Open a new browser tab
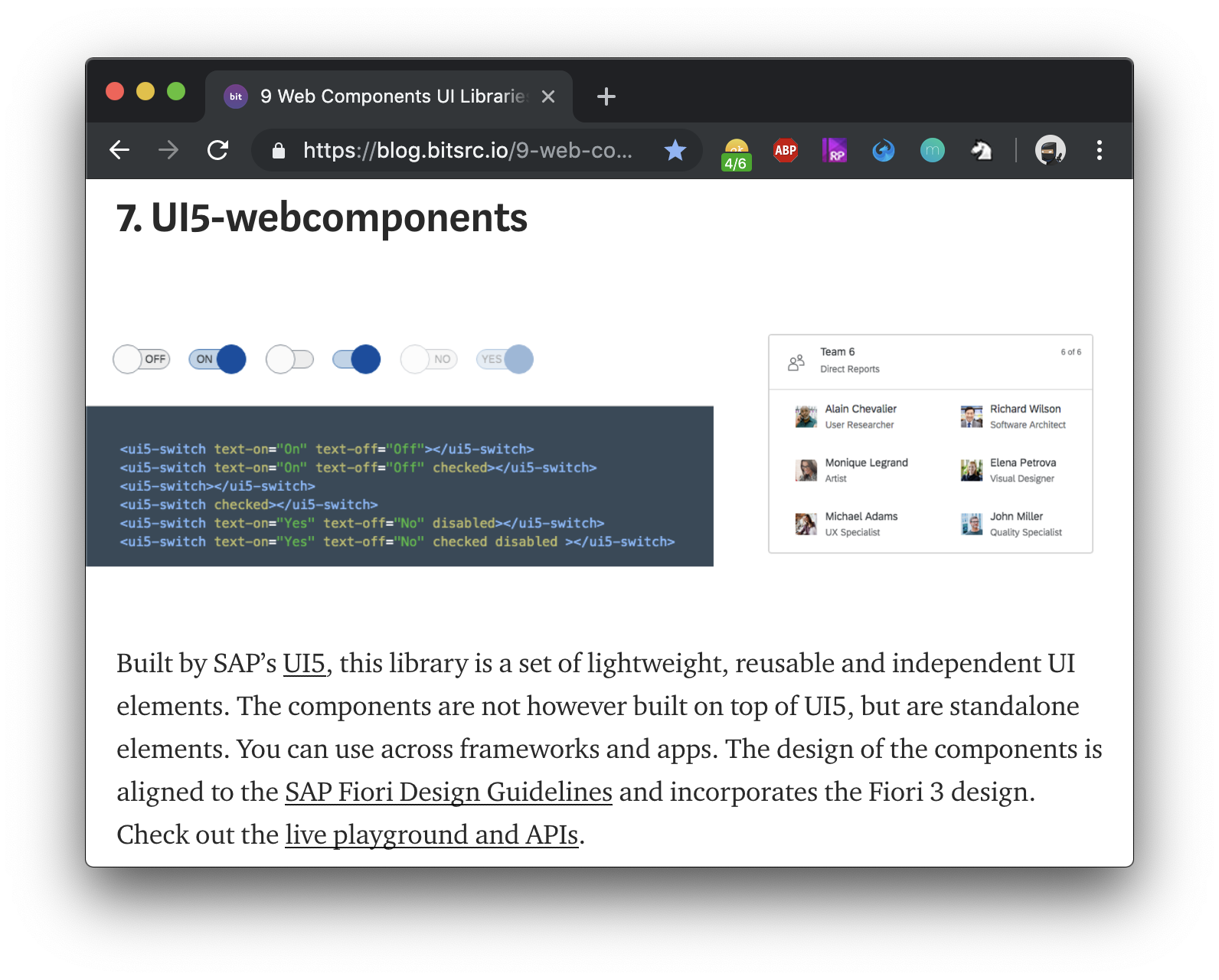The height and width of the screenshot is (980, 1219). 606,96
